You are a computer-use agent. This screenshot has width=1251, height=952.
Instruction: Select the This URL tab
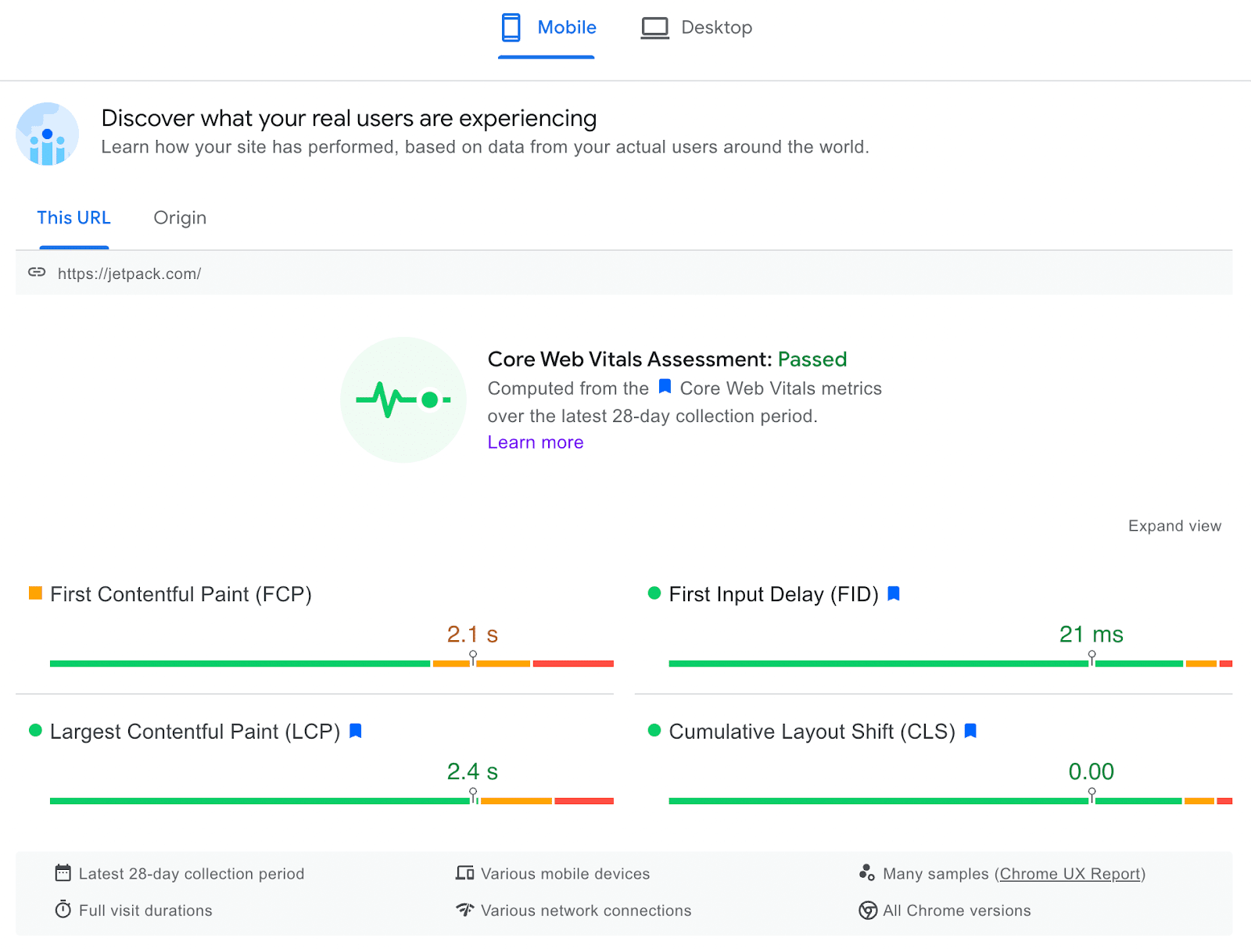click(x=74, y=218)
